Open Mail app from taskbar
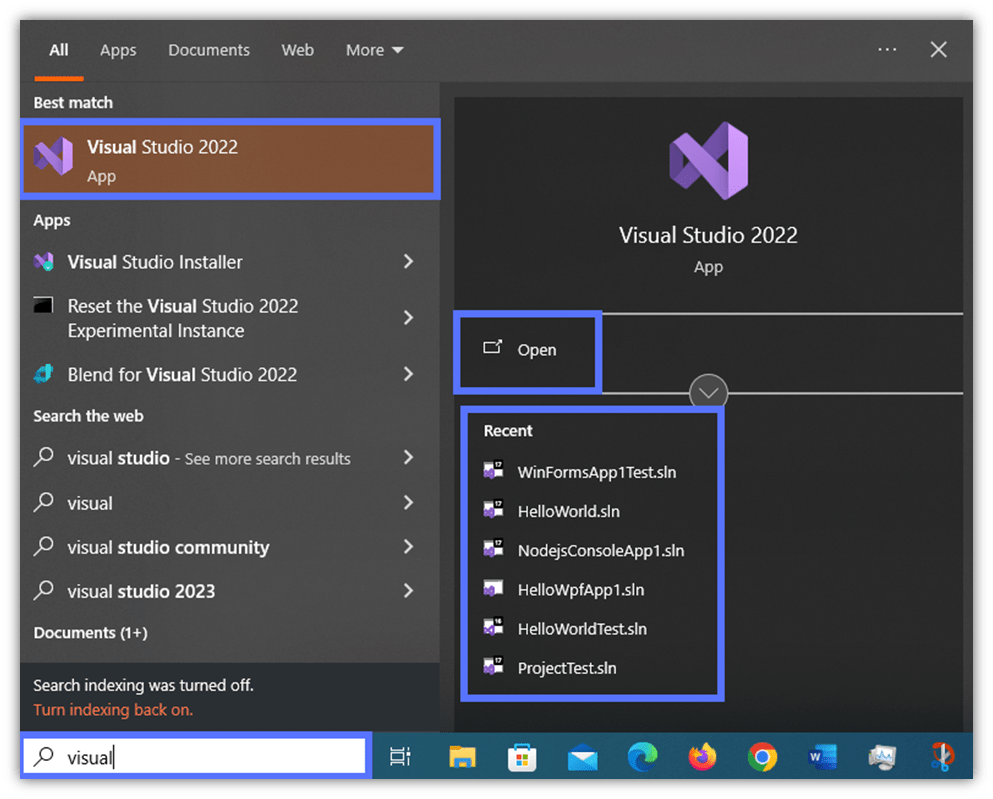 pos(583,758)
